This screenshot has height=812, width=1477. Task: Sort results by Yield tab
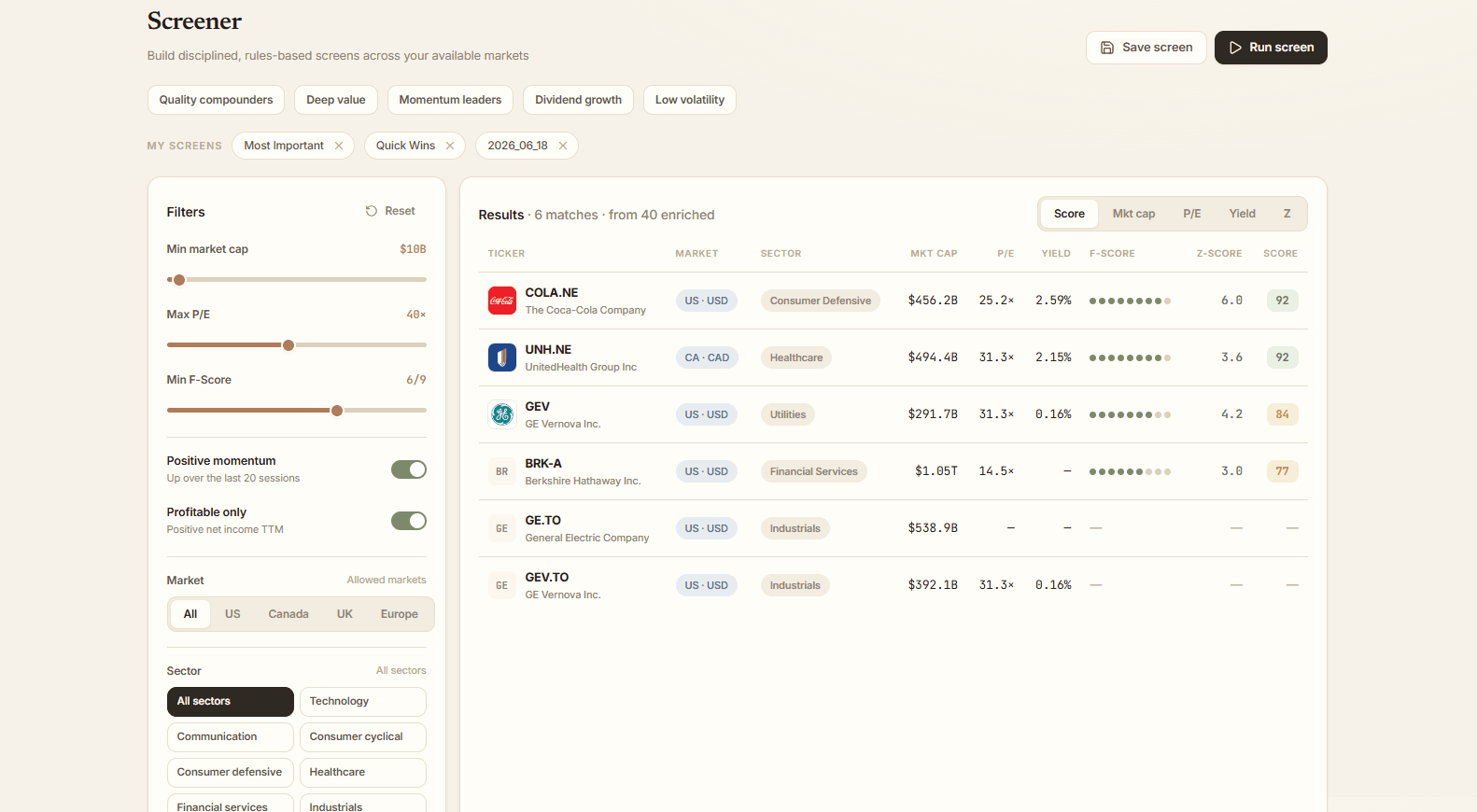[1242, 214]
